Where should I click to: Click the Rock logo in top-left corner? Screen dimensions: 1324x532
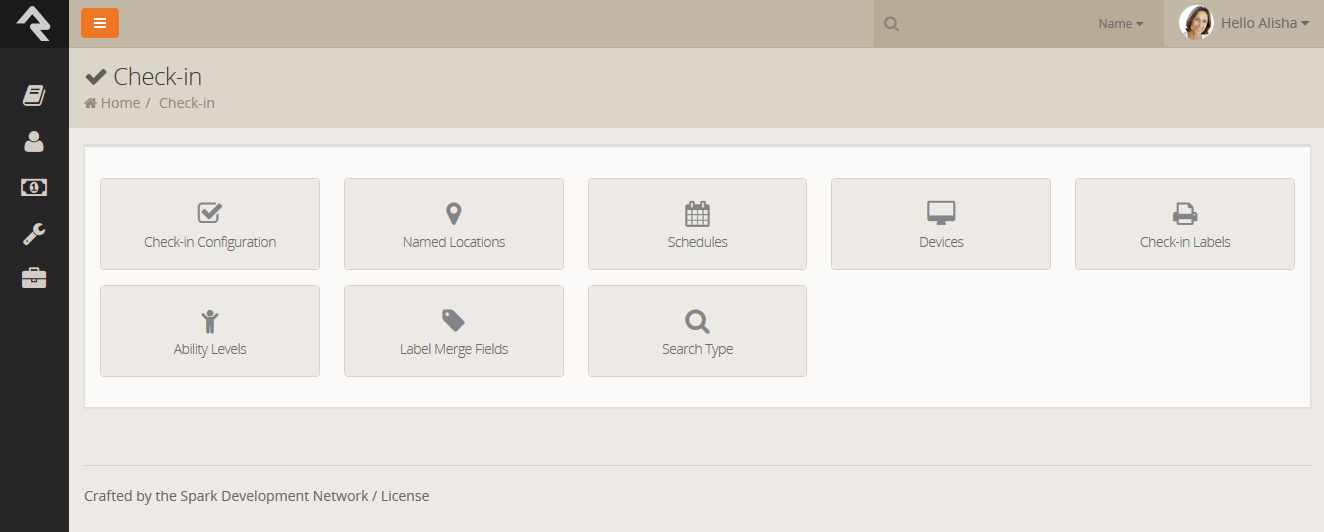34,23
